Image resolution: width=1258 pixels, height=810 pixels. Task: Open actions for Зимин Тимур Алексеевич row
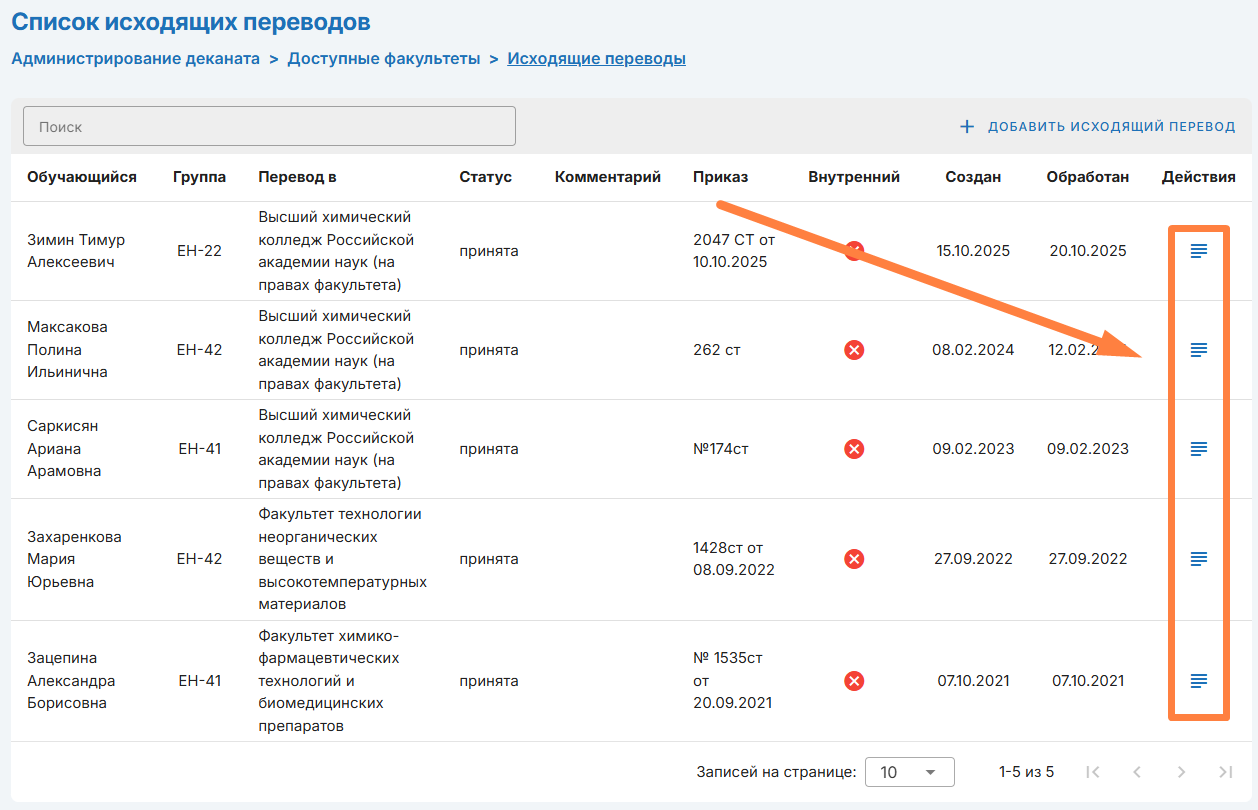click(x=1198, y=251)
